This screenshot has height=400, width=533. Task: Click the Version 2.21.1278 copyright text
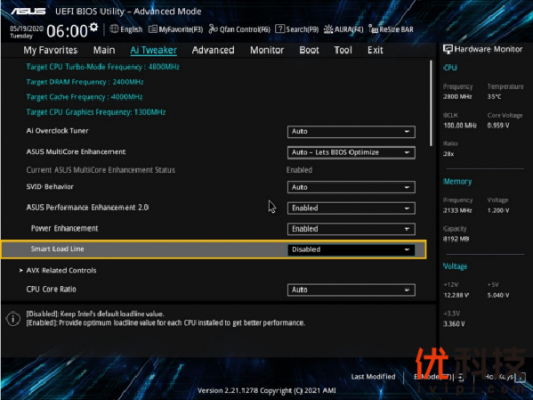pos(266,390)
